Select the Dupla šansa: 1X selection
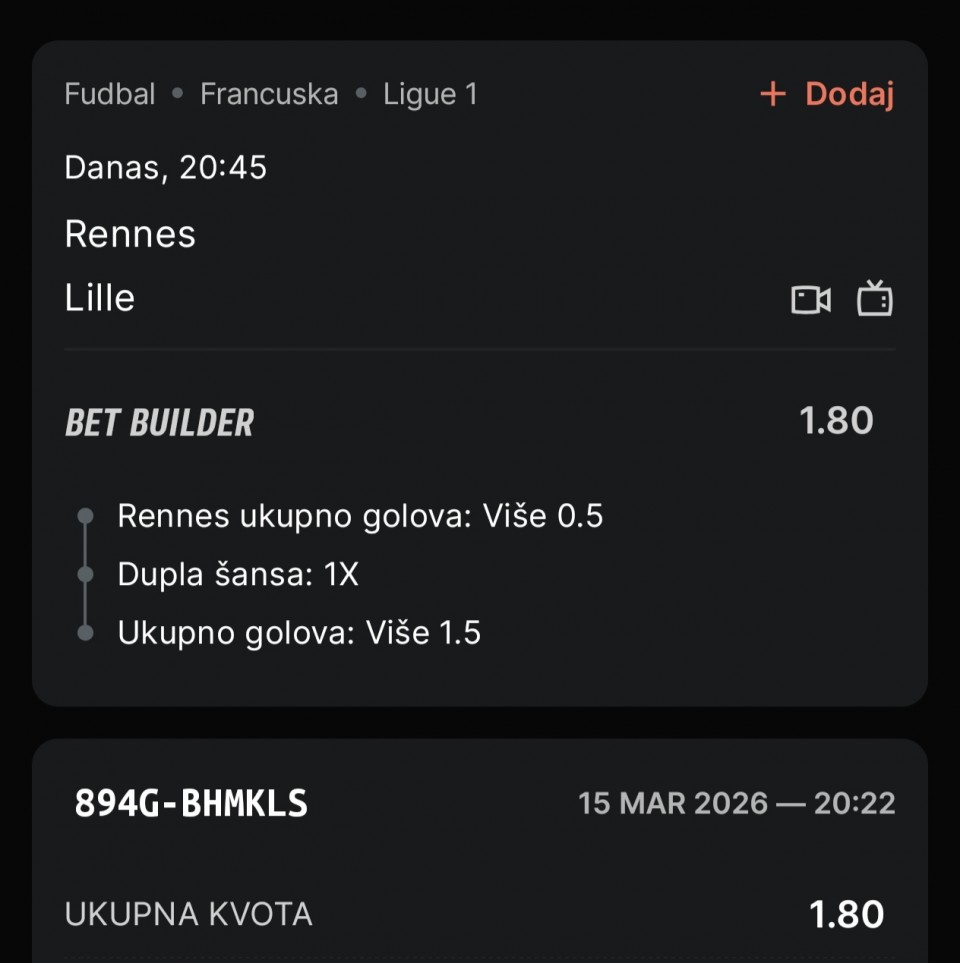960x963 pixels. (238, 575)
